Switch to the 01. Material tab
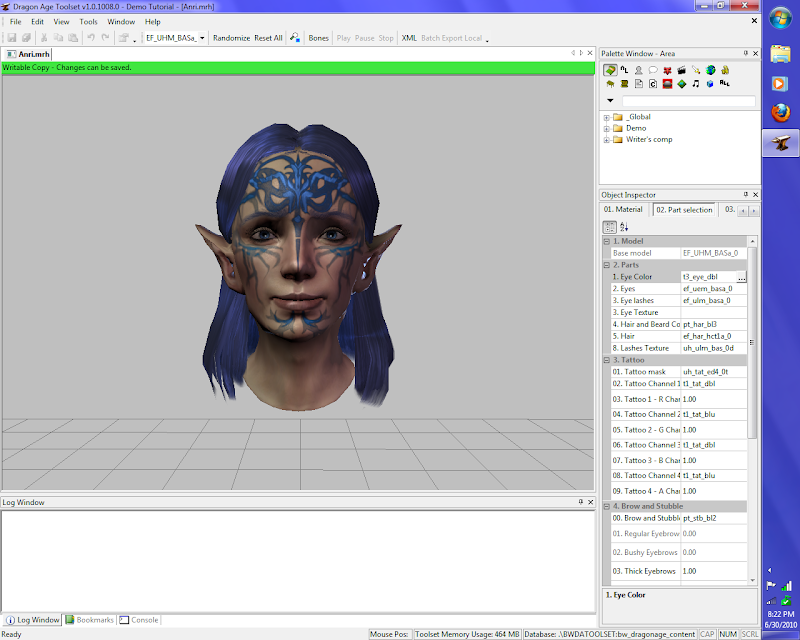The height and width of the screenshot is (640, 800). point(624,210)
